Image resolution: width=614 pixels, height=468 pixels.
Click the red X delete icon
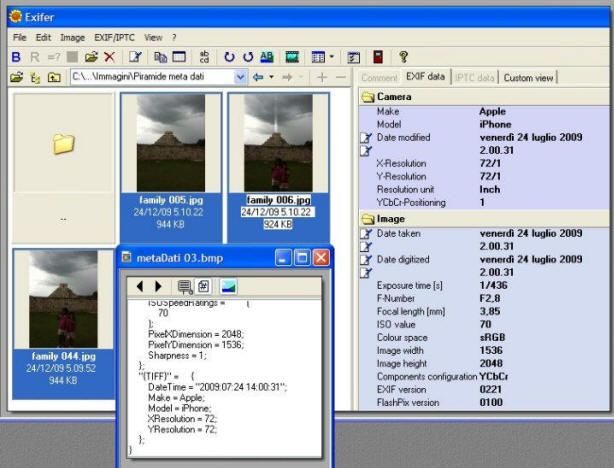pyautogui.click(x=110, y=57)
